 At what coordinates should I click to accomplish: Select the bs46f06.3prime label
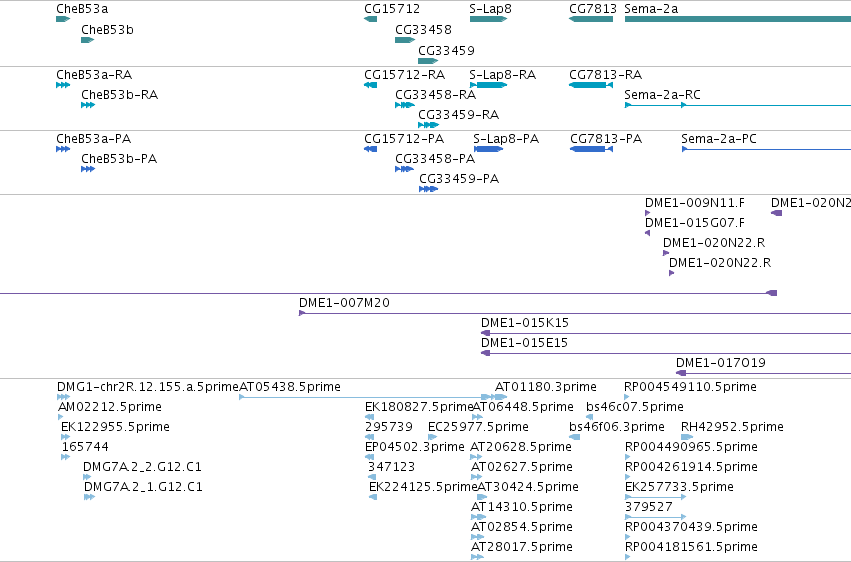click(x=617, y=427)
